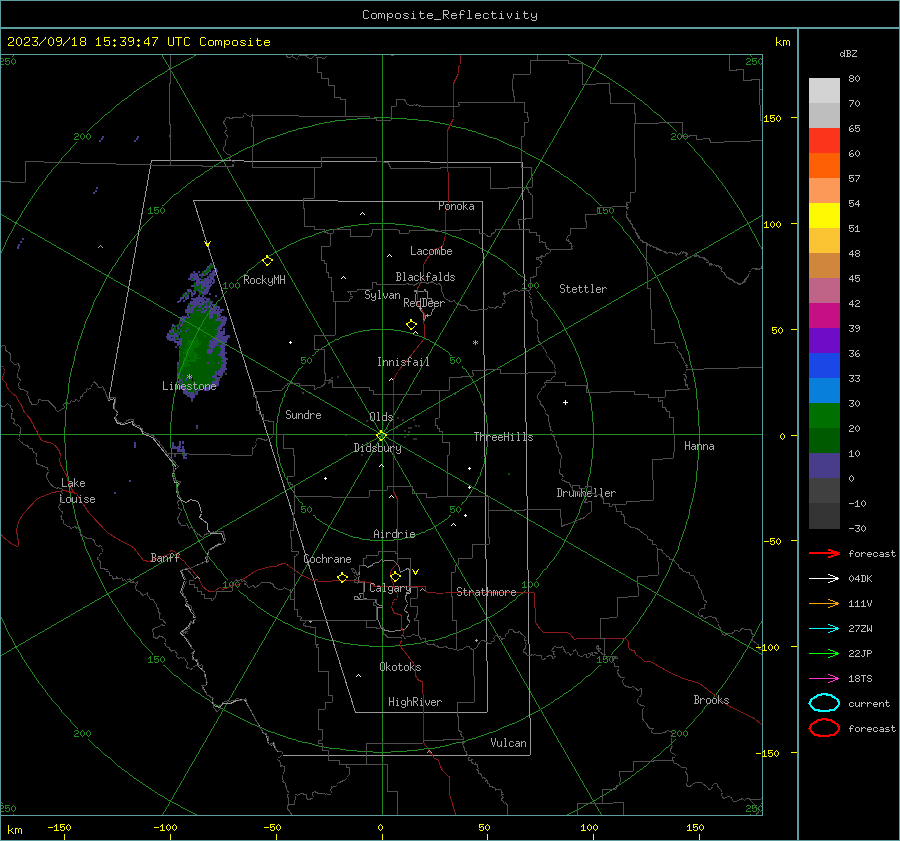
Task: Select the bright yellow swatch in dBZ scale
Action: pos(824,216)
